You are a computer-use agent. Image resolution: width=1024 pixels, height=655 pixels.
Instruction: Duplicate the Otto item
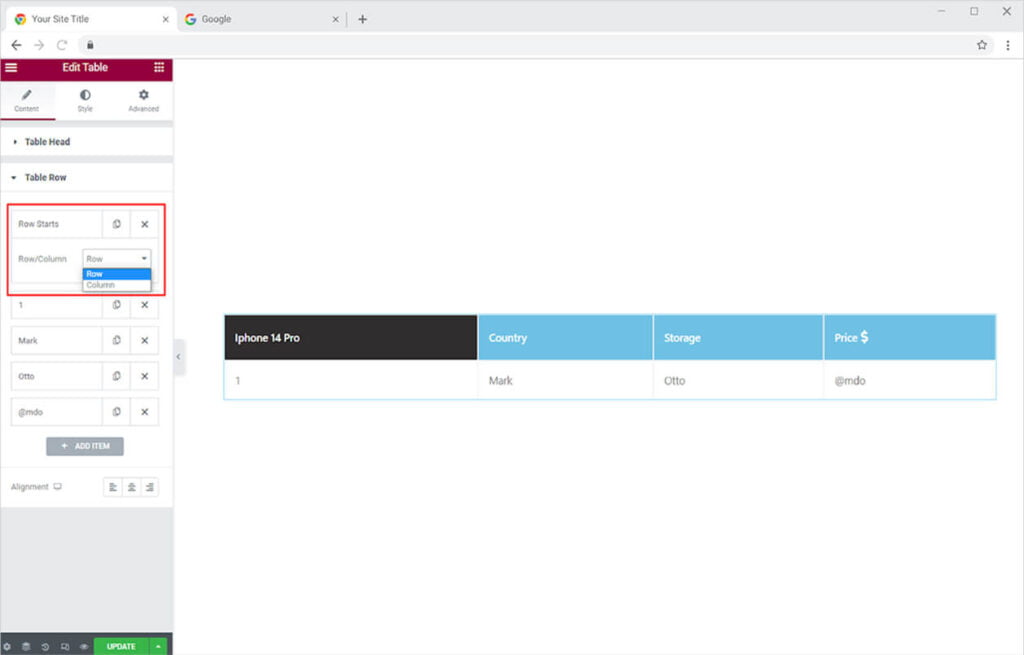(116, 377)
